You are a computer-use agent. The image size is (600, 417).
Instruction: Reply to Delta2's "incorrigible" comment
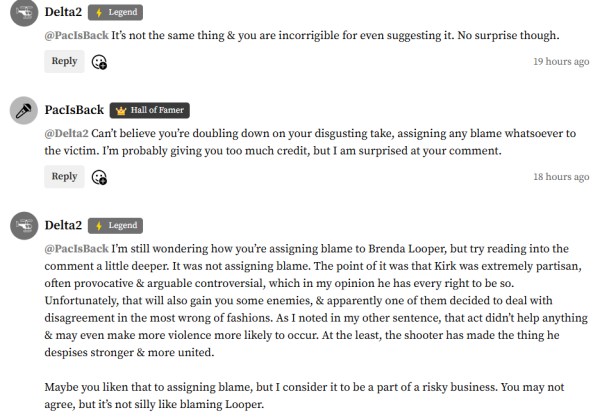(x=64, y=61)
